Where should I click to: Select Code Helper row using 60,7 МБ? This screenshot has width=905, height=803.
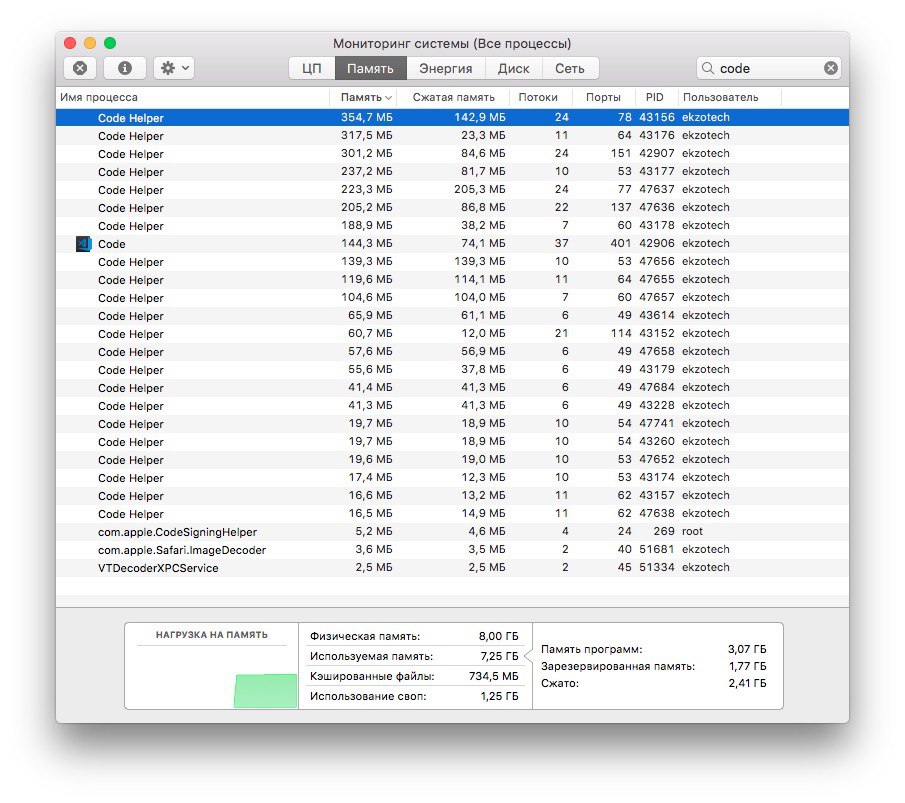[x=452, y=333]
